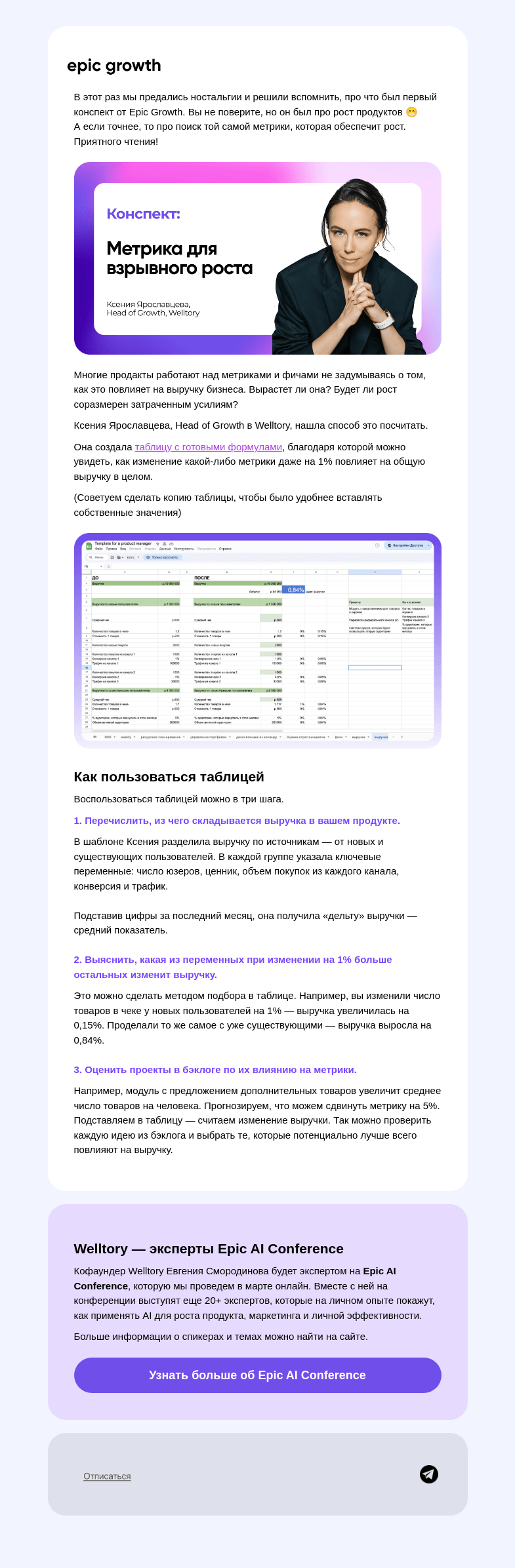Click the 'Отписаться' unsubscribe link
This screenshot has width=515, height=1568.
107,1476
